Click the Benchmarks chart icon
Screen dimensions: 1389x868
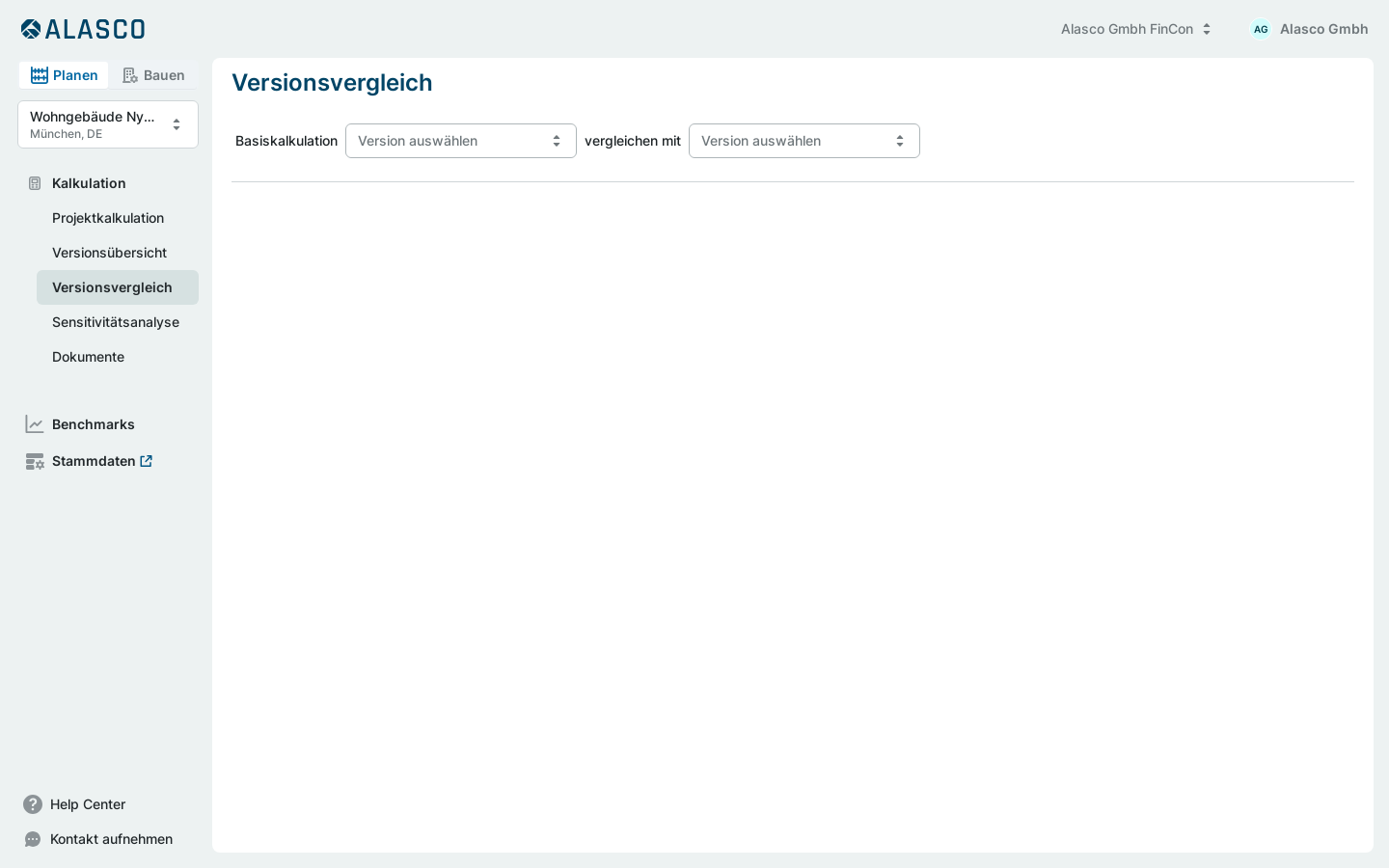pyautogui.click(x=35, y=424)
